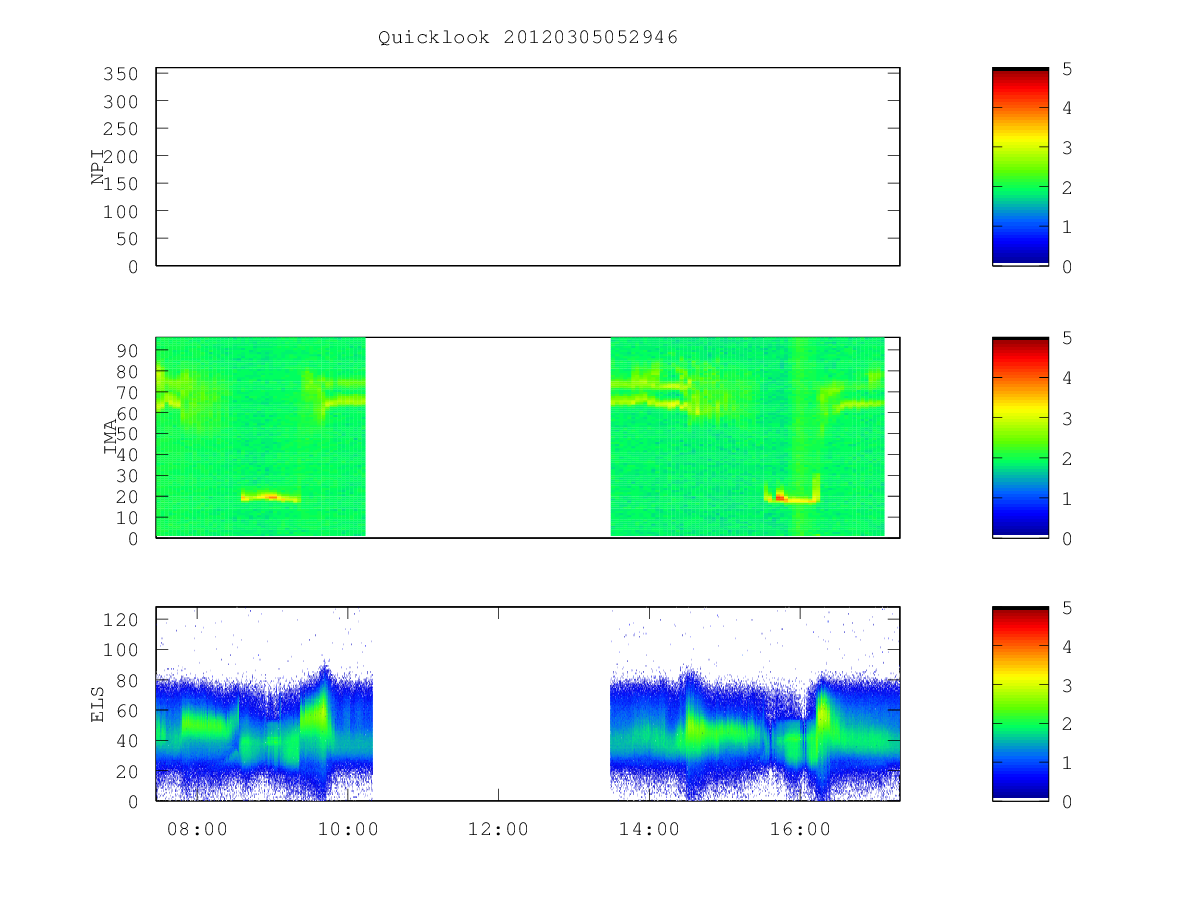Viewport: 1200px width, 900px height.
Task: Click the 80 tick on ELS axis
Action: 126,680
